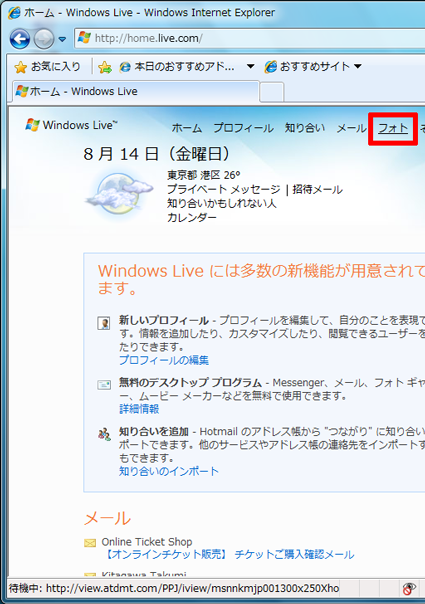Click the people icon beside 知り合いを追加
The image size is (425, 604).
[104, 435]
